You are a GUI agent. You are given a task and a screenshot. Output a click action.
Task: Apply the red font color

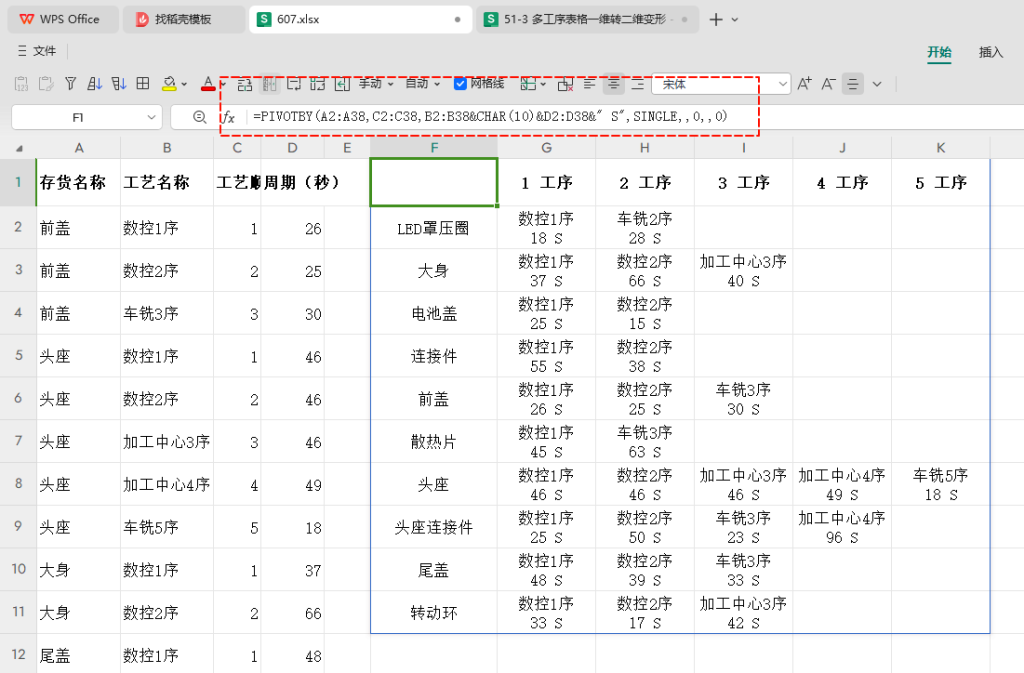tap(208, 84)
